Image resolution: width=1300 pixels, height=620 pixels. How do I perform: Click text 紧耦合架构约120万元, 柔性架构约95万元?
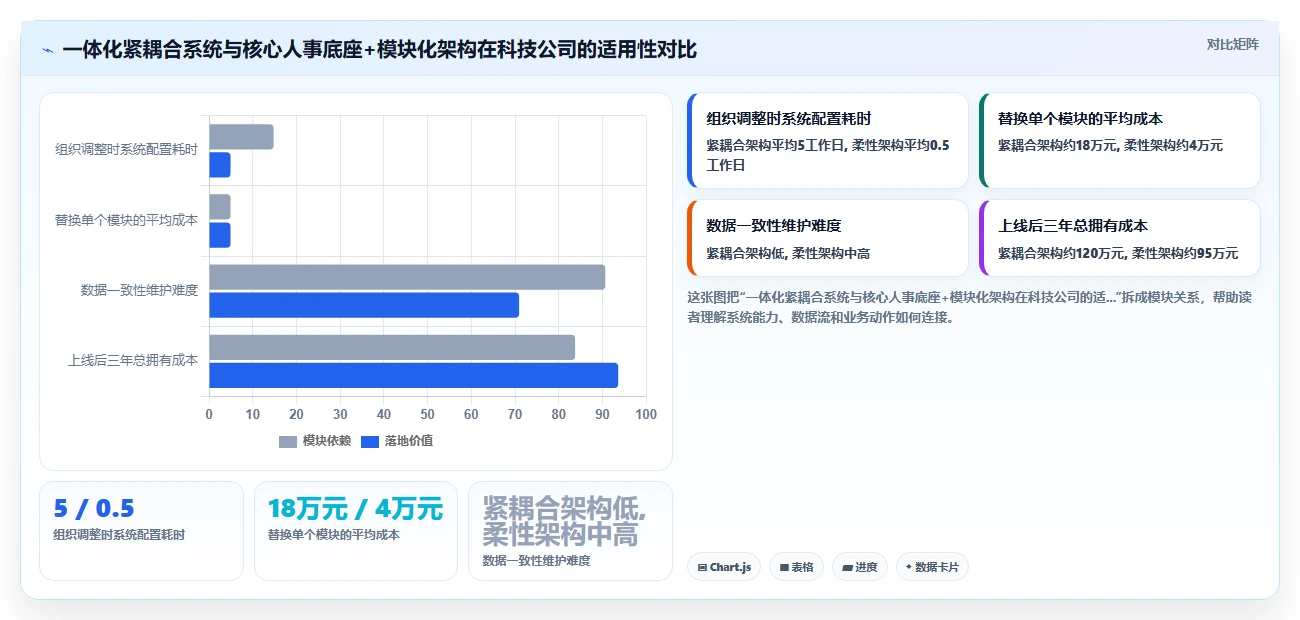tap(1118, 253)
